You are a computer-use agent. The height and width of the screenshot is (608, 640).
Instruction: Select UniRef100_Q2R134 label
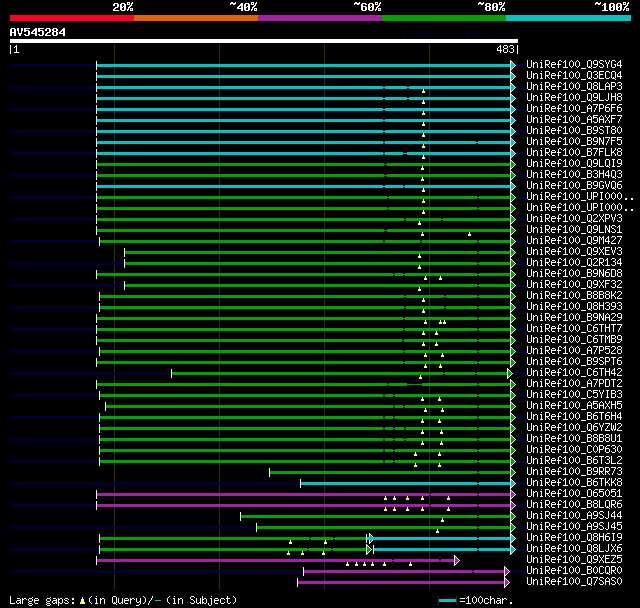[x=574, y=263]
